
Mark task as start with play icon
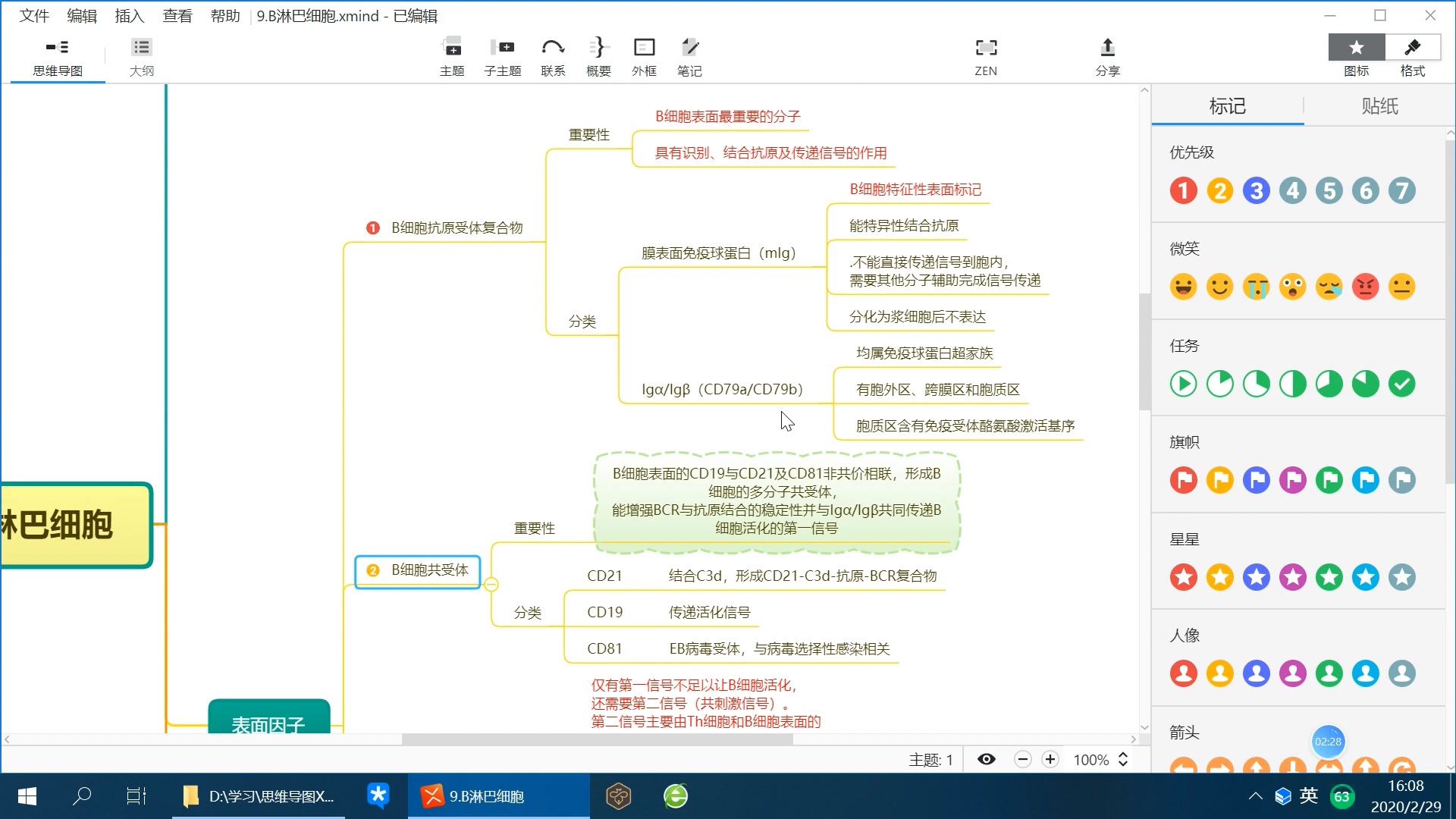click(1183, 384)
